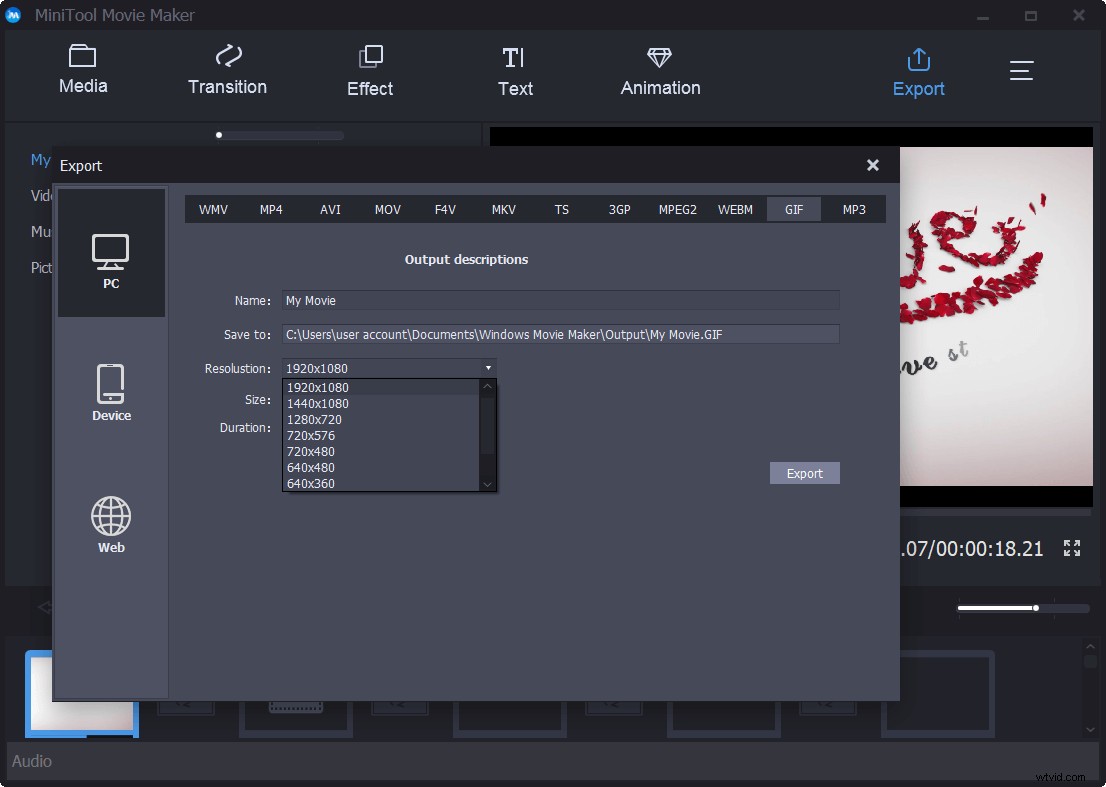This screenshot has width=1106, height=787.
Task: Open the Resolution dropdown
Action: click(488, 368)
